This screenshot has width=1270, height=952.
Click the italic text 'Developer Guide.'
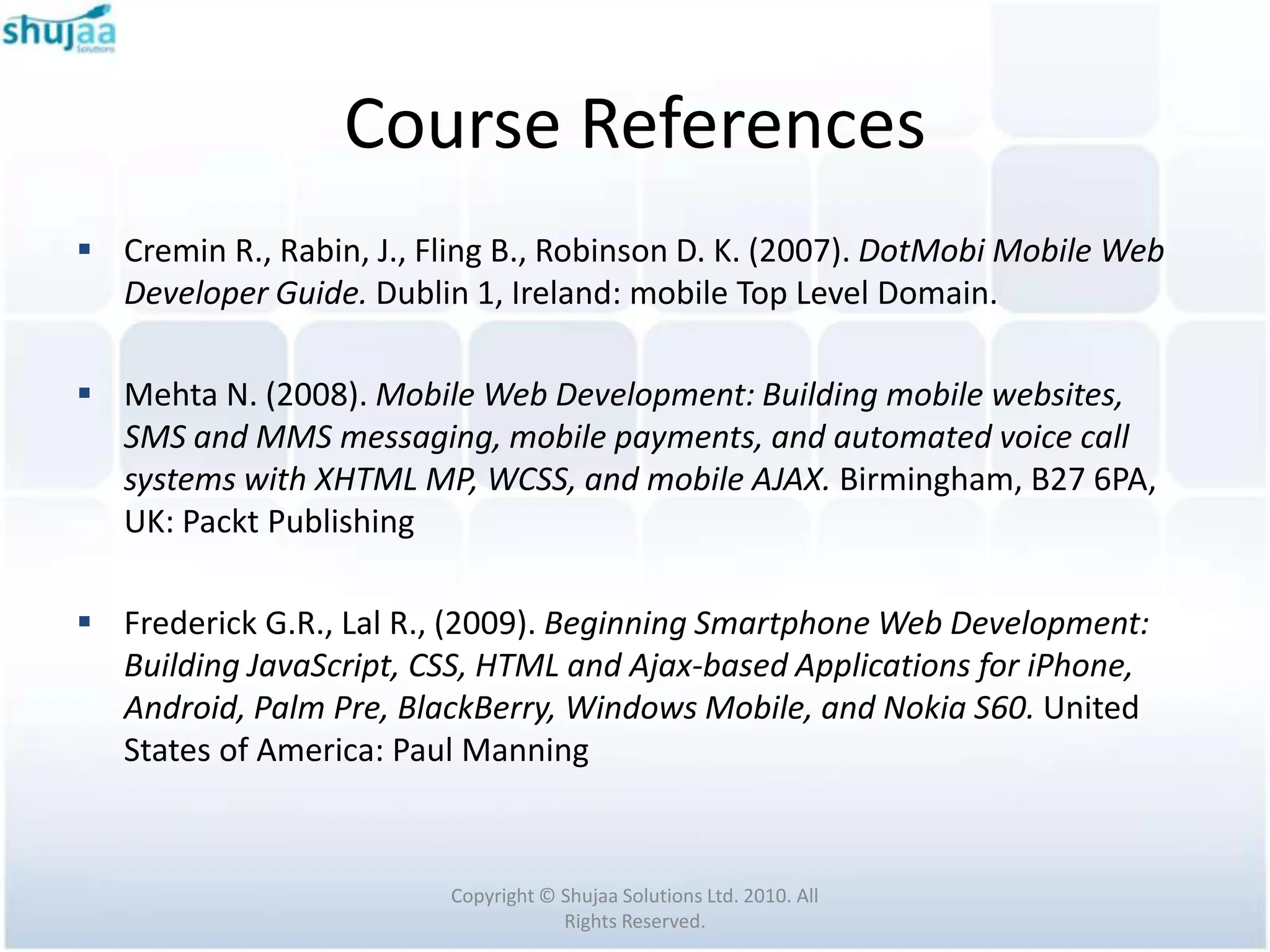click(246, 293)
